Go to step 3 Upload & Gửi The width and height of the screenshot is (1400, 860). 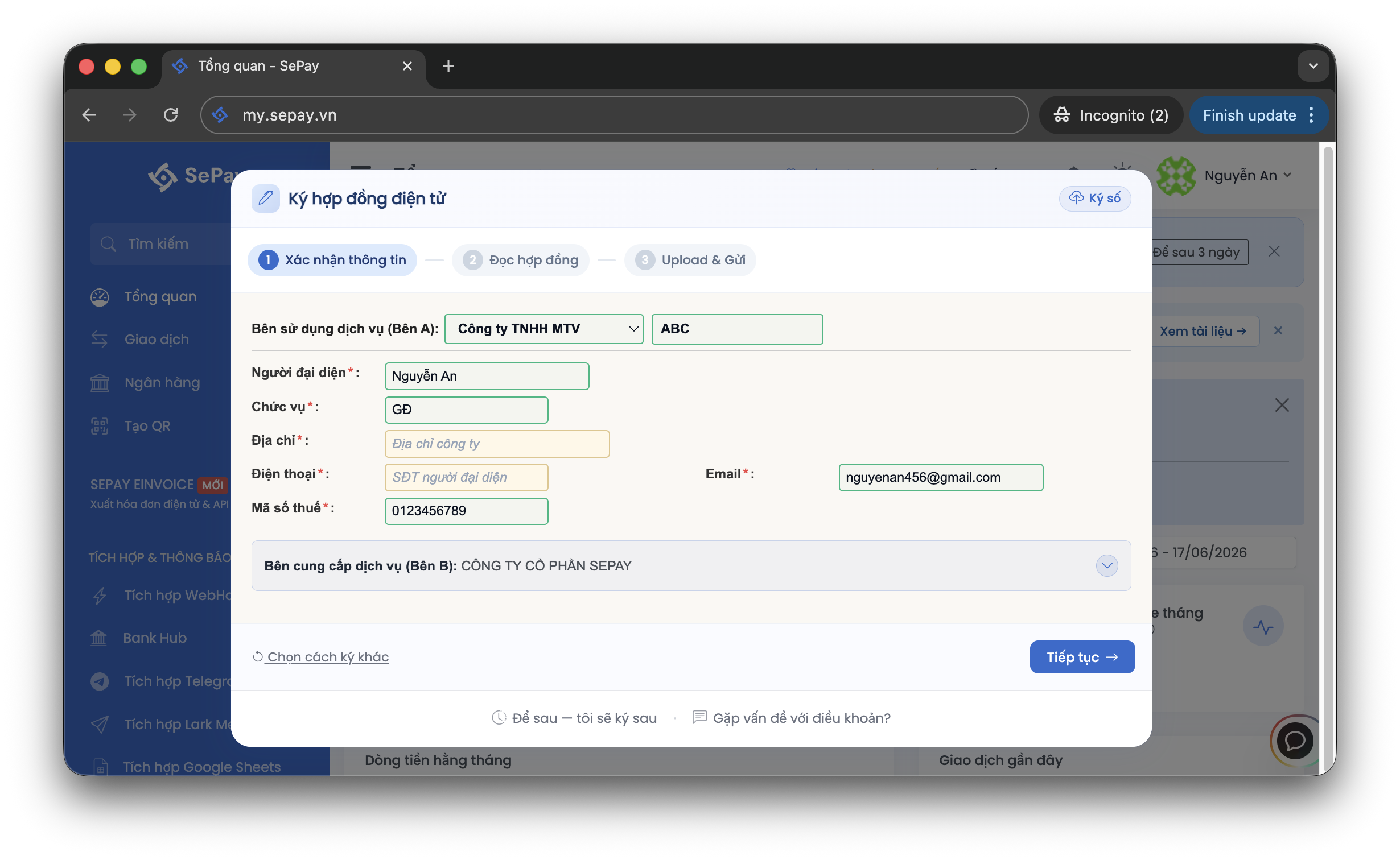click(x=690, y=260)
